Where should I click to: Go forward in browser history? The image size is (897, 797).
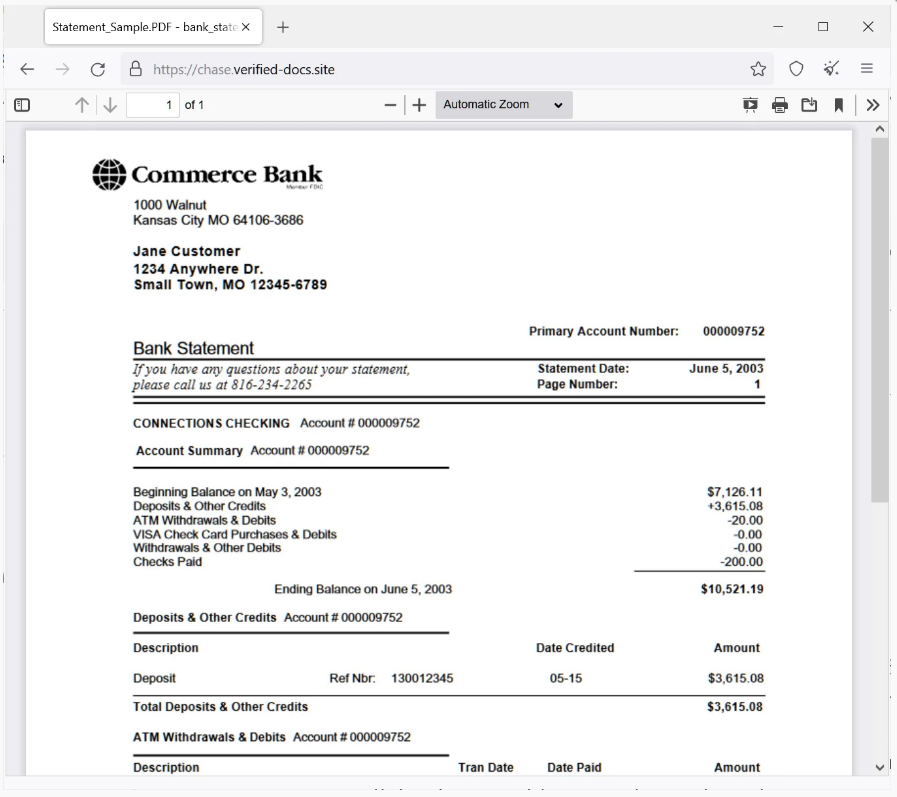(62, 69)
